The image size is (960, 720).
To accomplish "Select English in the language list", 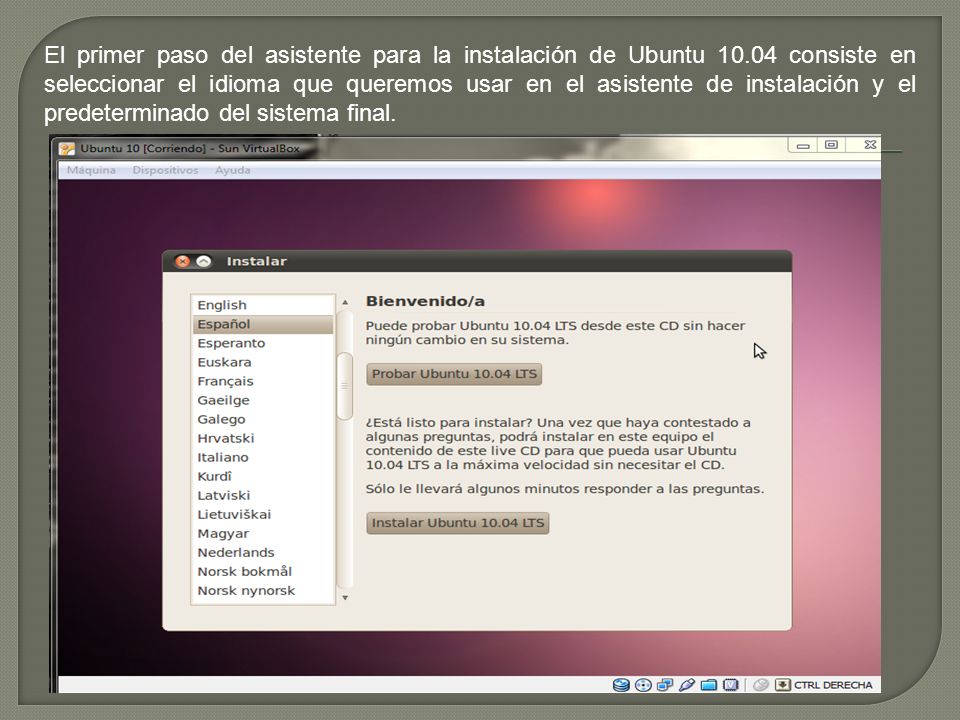I will [263, 305].
